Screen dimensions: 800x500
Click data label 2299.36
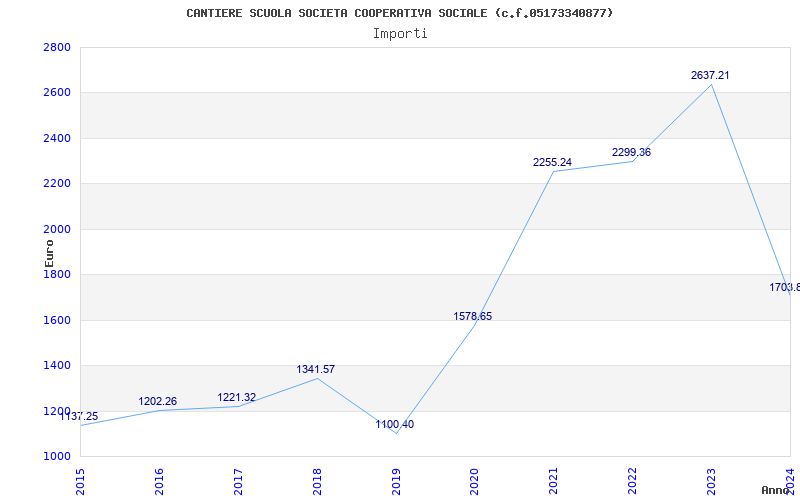tap(632, 153)
